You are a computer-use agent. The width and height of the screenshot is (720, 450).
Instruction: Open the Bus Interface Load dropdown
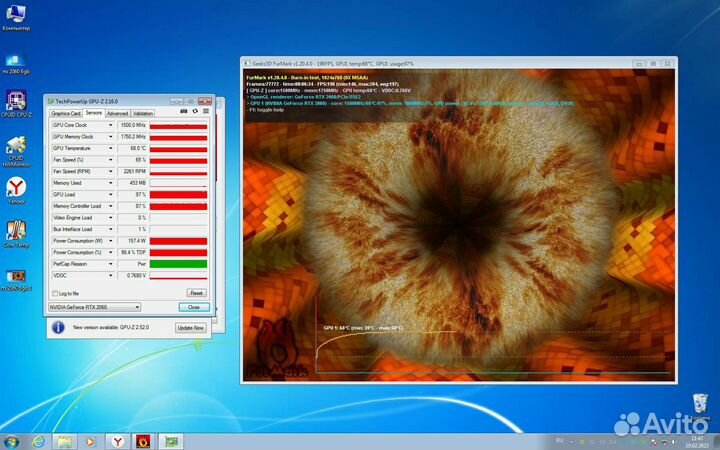[110, 229]
